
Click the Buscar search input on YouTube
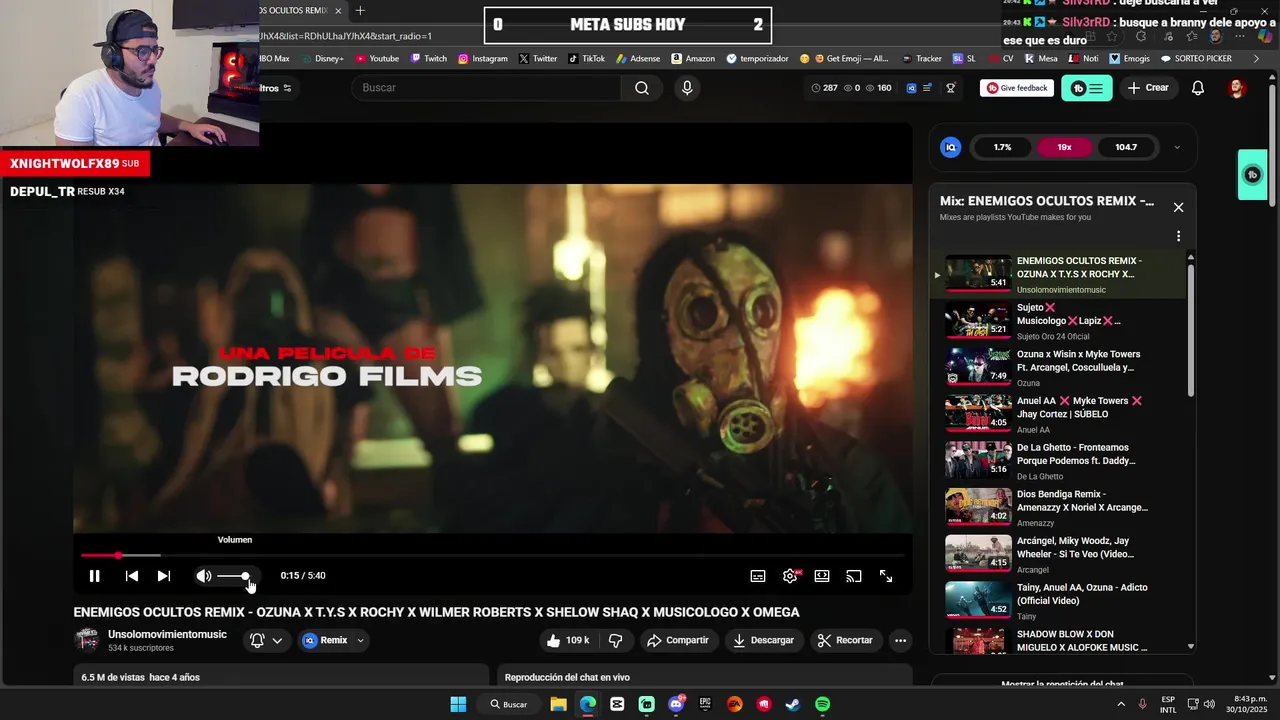[487, 88]
